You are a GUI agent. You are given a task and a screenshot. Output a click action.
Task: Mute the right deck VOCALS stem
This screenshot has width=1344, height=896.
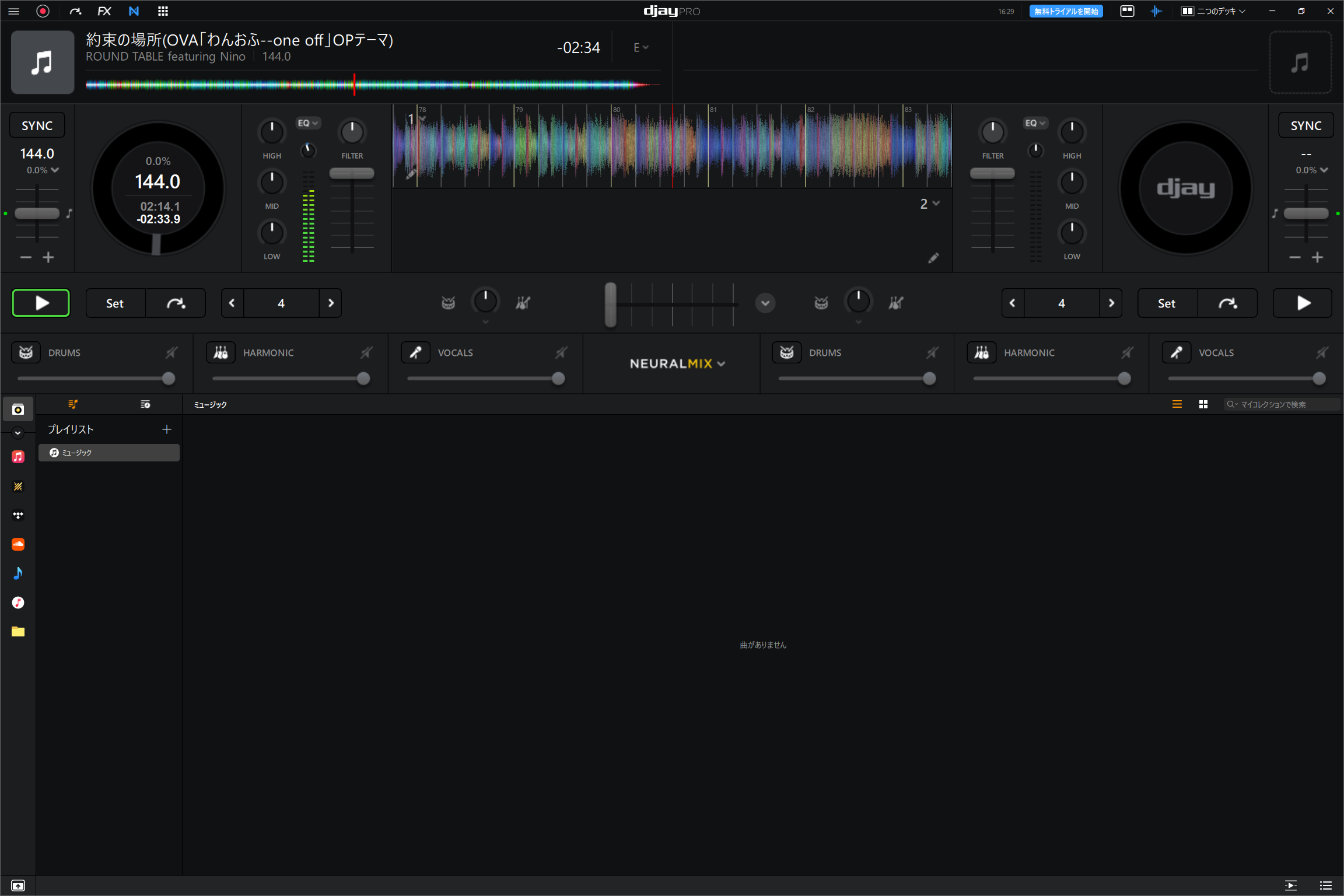(1322, 352)
